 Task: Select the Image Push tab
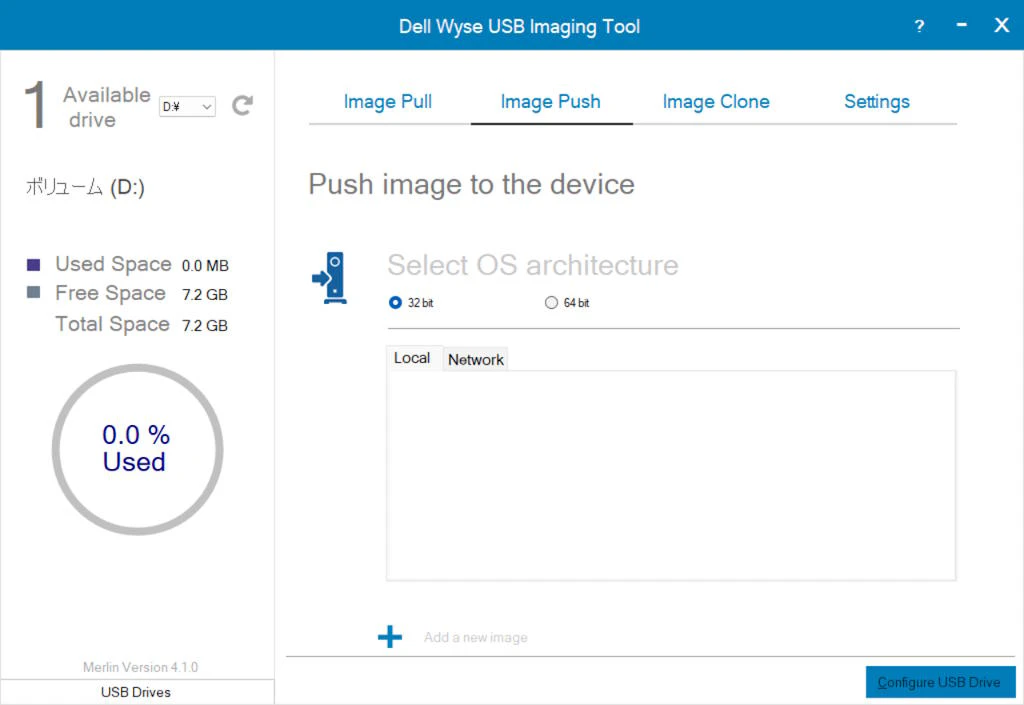tap(550, 101)
